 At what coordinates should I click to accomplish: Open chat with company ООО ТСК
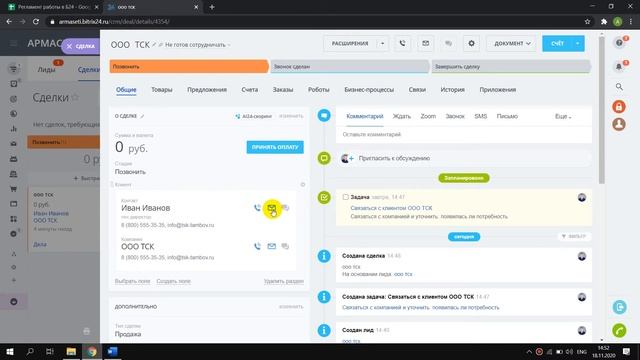point(285,246)
